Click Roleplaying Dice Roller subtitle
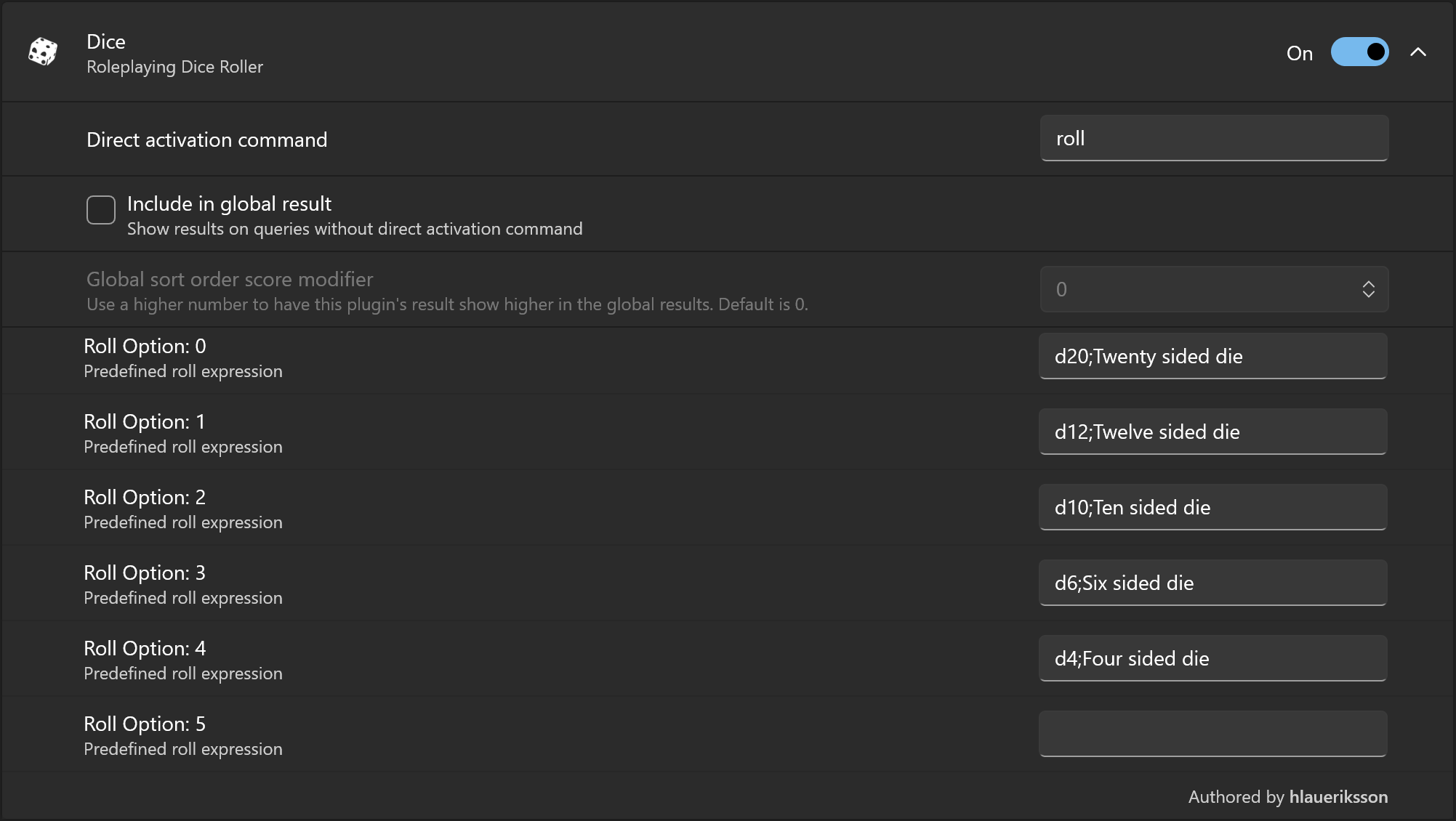 [174, 67]
